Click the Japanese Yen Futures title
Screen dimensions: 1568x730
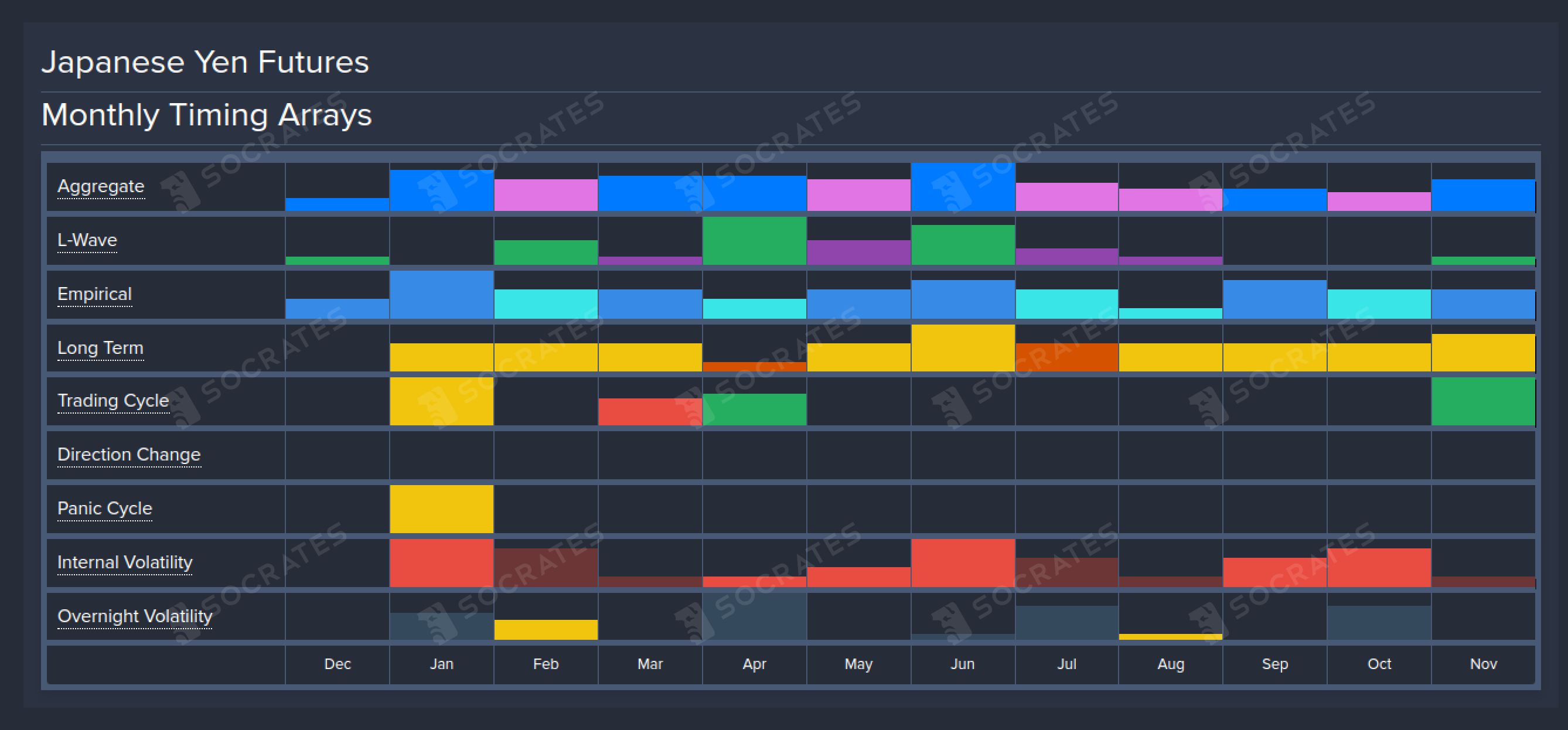point(205,62)
